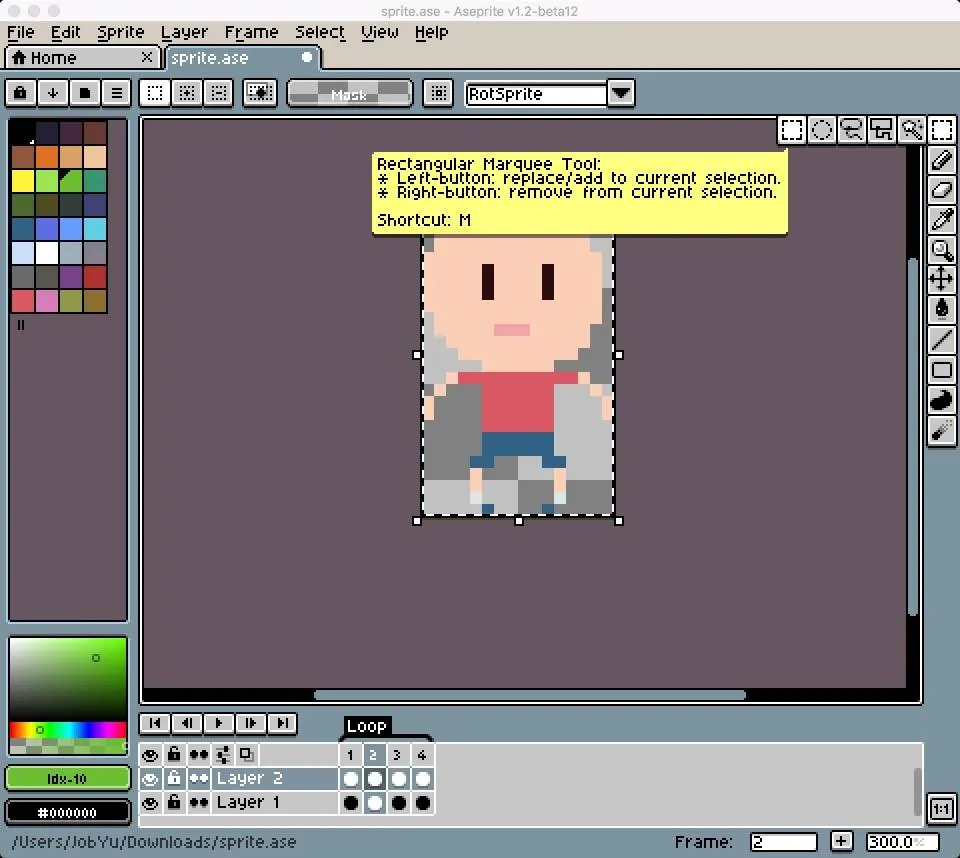
Task: Open the RotSprite algorithm dropdown arrow
Action: point(621,94)
